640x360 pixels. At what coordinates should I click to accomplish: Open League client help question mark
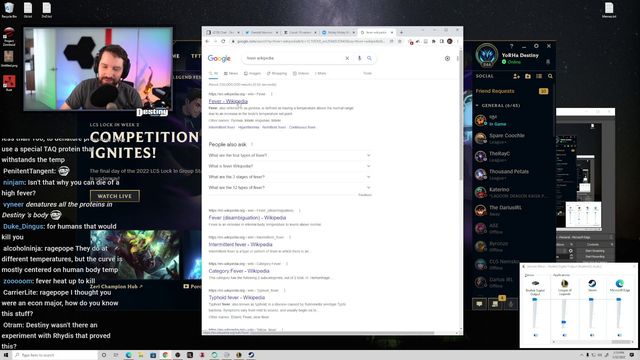[511, 46]
